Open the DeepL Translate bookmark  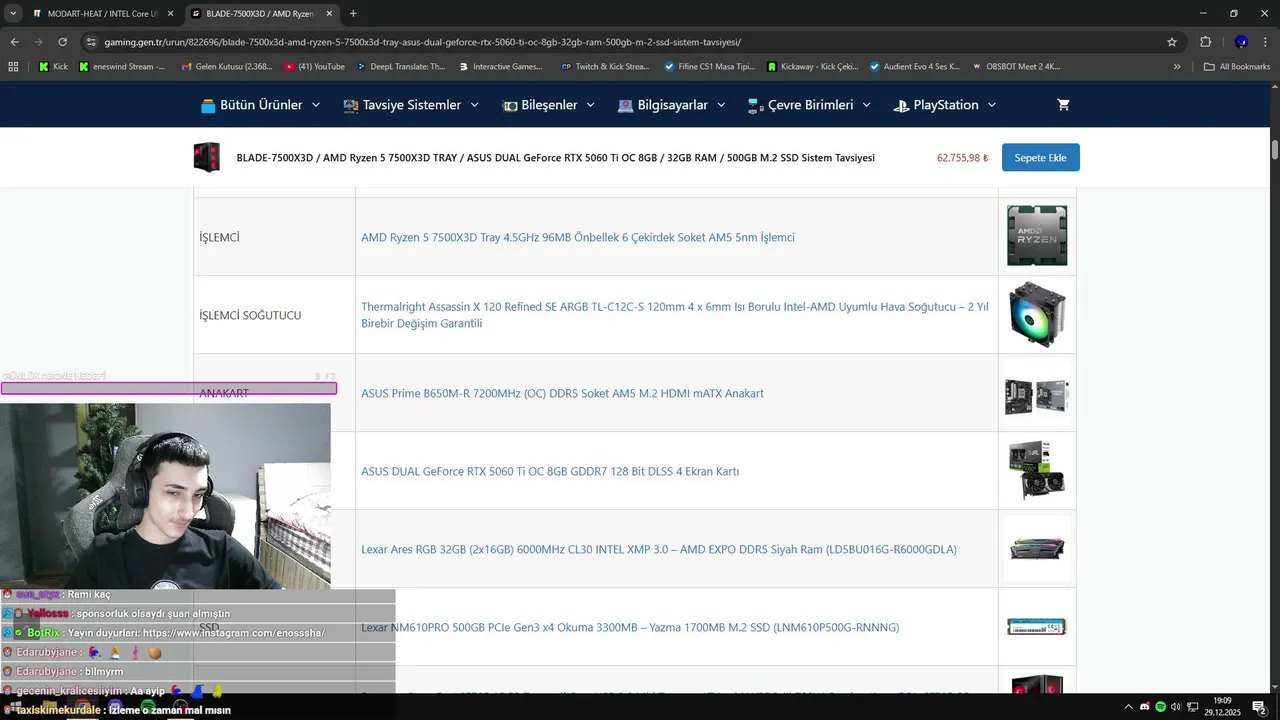click(x=400, y=67)
